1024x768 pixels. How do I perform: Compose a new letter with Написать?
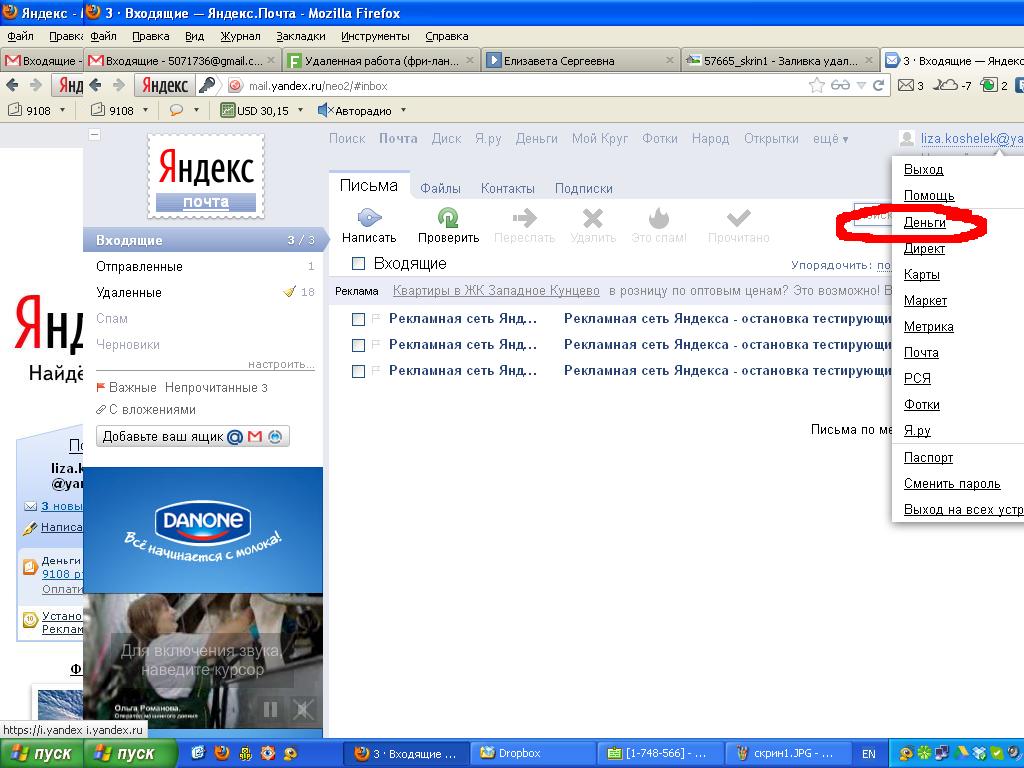tap(369, 225)
